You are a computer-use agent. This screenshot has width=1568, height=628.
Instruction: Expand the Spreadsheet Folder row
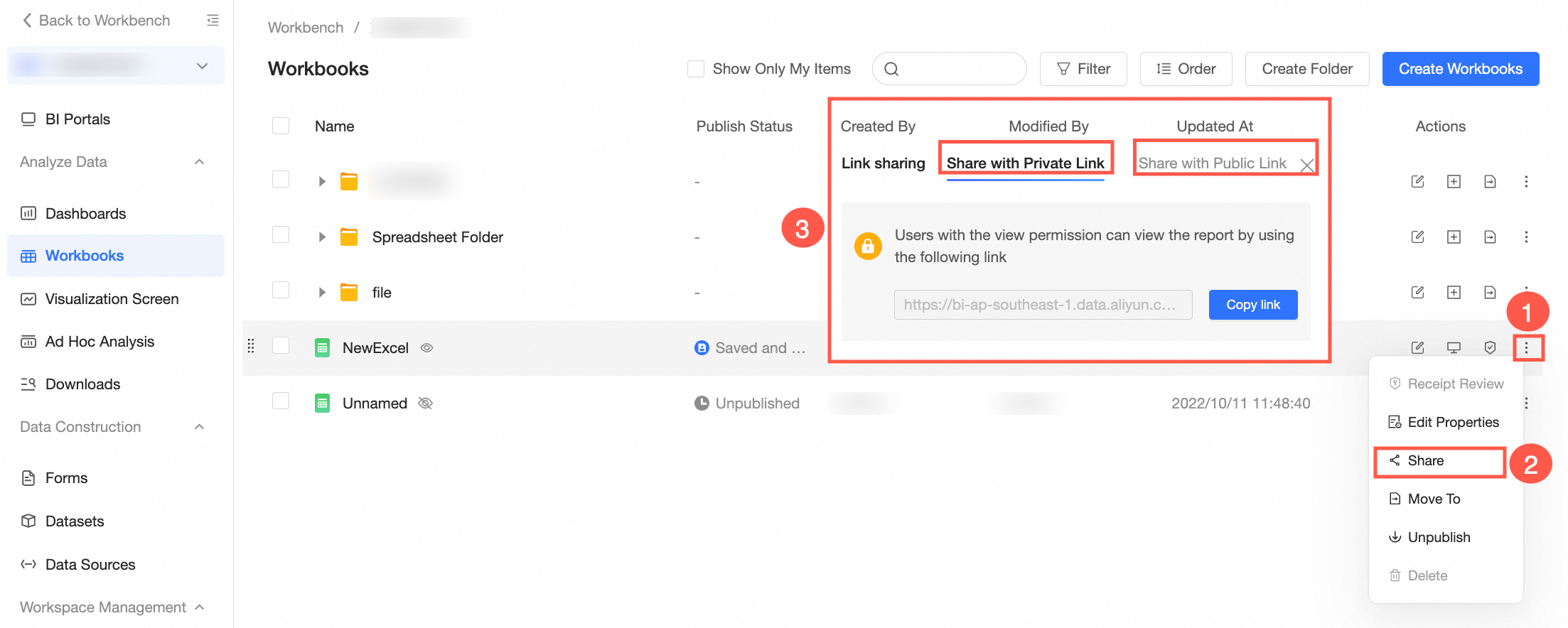[x=322, y=237]
